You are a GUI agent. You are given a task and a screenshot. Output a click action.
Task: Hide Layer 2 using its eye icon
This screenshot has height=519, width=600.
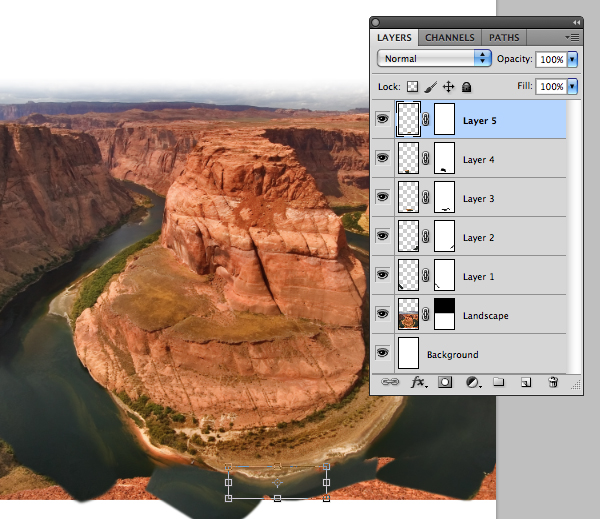(382, 236)
